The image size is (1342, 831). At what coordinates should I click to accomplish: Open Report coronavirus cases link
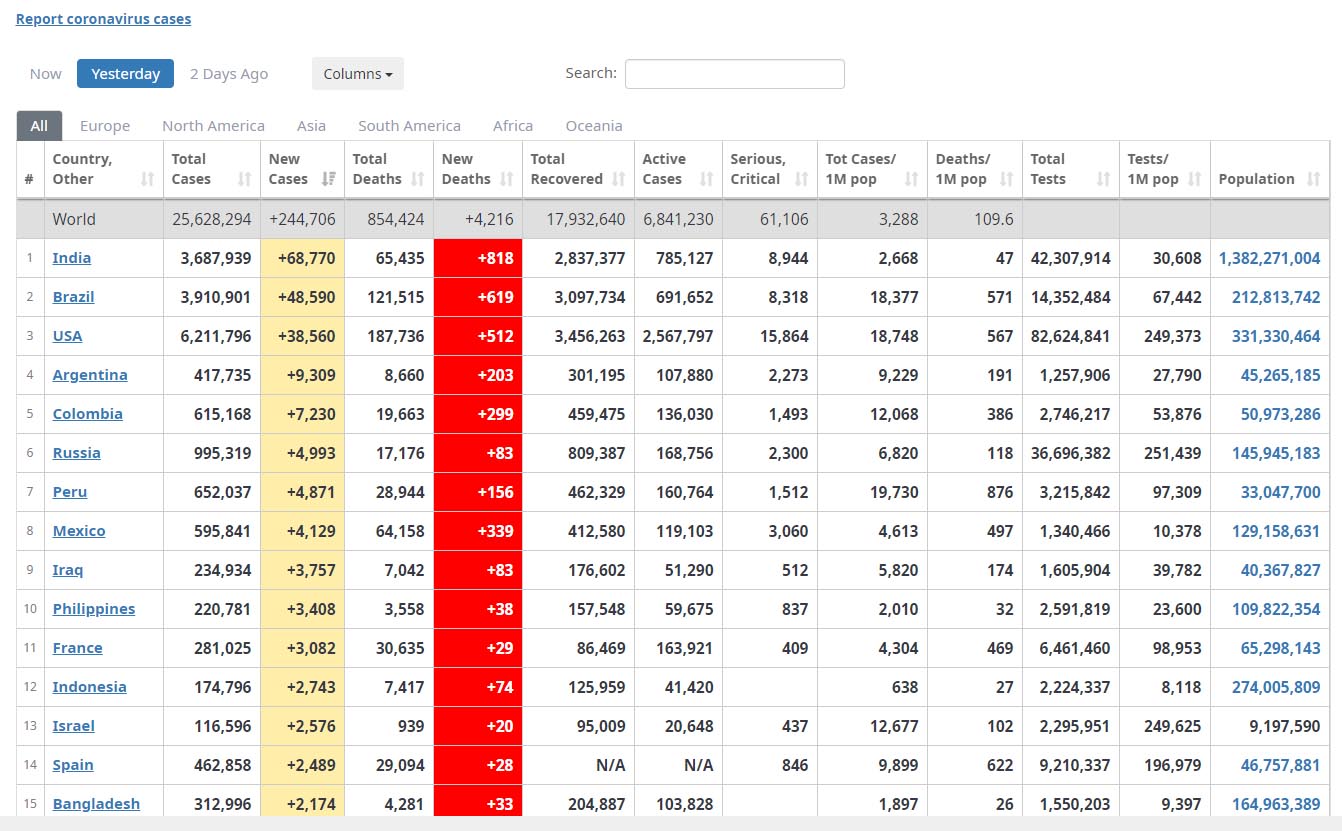[104, 19]
